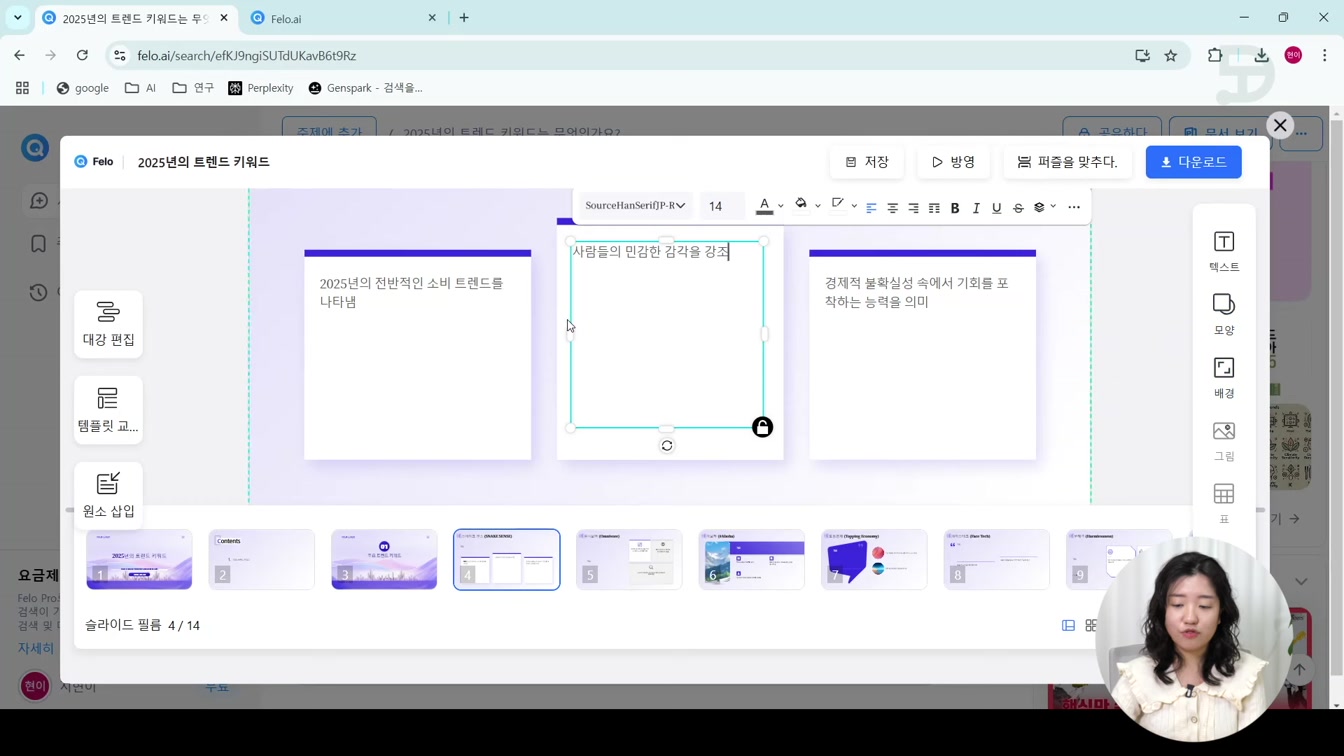Click the 경제적 불확실성 text card
Viewport: 1344px width, 756px height.
tap(923, 355)
